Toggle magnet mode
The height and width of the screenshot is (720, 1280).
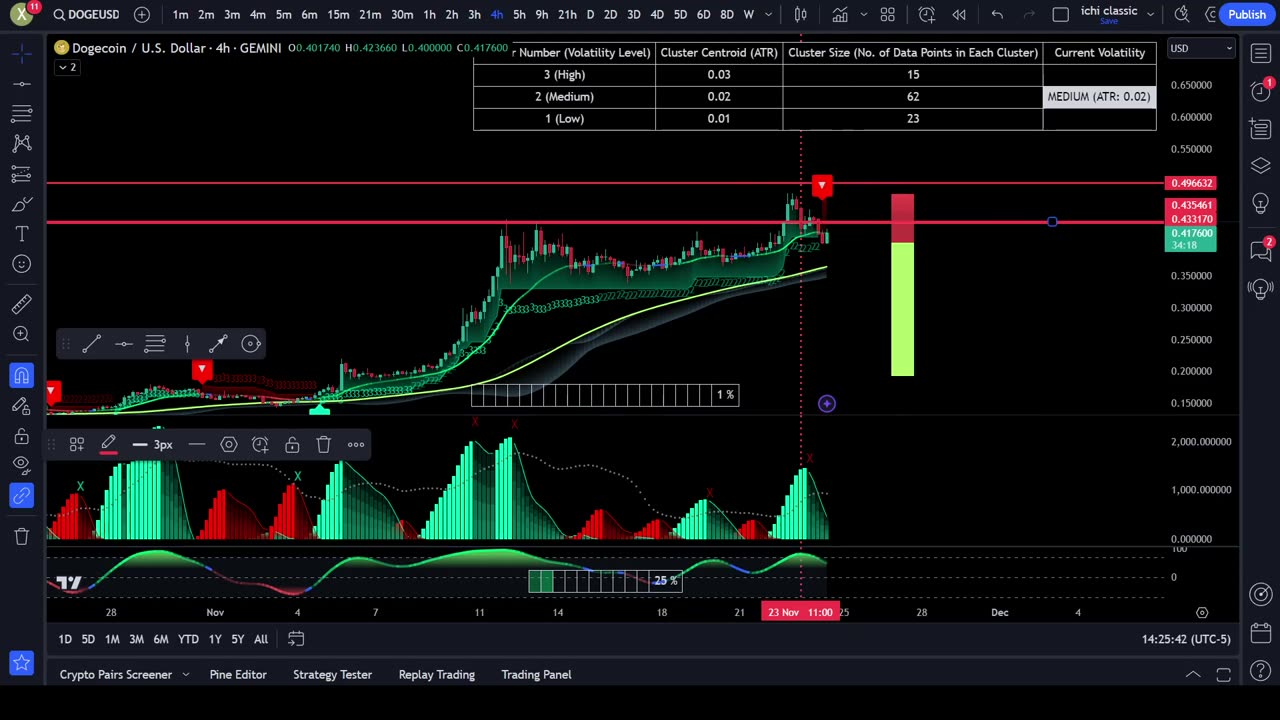pos(21,376)
